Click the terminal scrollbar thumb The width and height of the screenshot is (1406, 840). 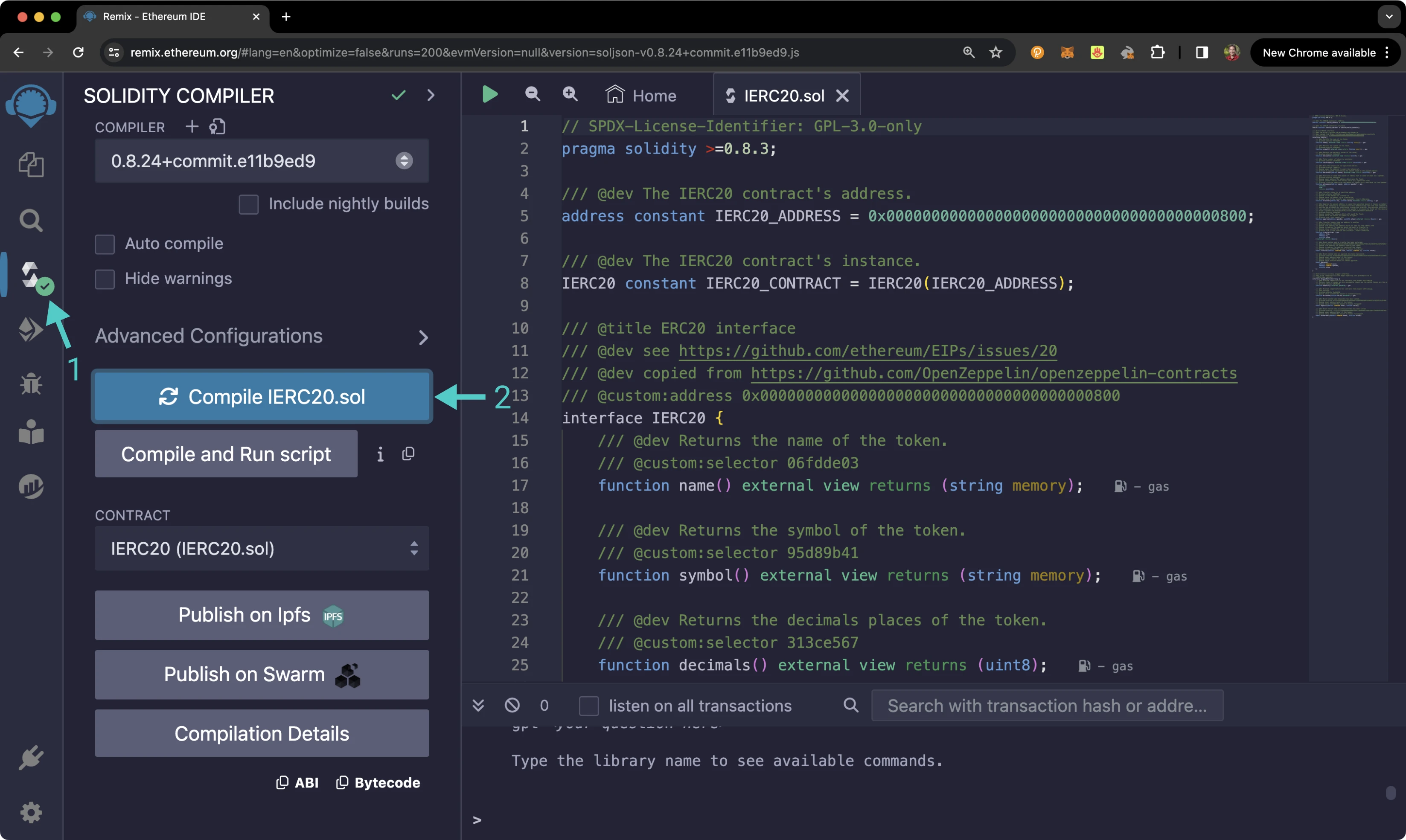pyautogui.click(x=1390, y=793)
